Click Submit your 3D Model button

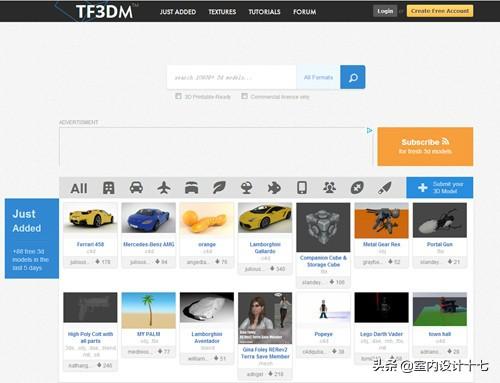tap(439, 187)
